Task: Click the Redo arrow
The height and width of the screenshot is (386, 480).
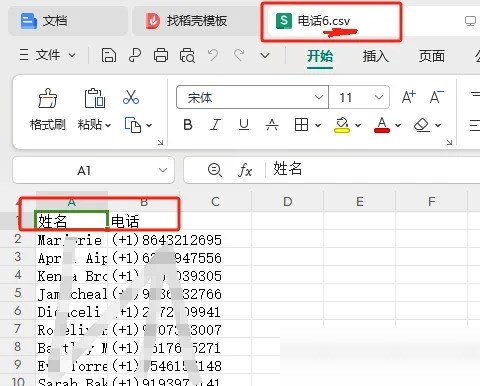Action: coord(239,55)
